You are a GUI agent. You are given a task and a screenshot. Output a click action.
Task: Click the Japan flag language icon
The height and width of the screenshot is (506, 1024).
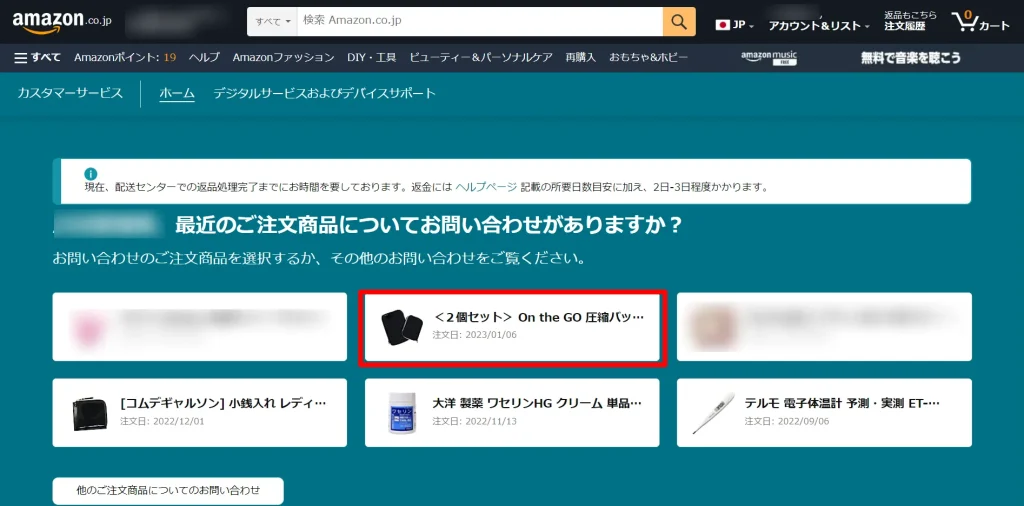pyautogui.click(x=722, y=25)
